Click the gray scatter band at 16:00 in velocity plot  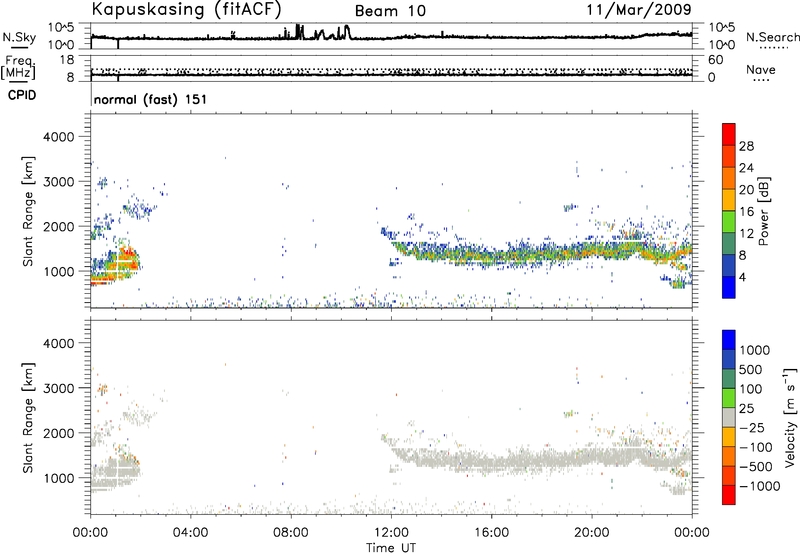point(491,461)
